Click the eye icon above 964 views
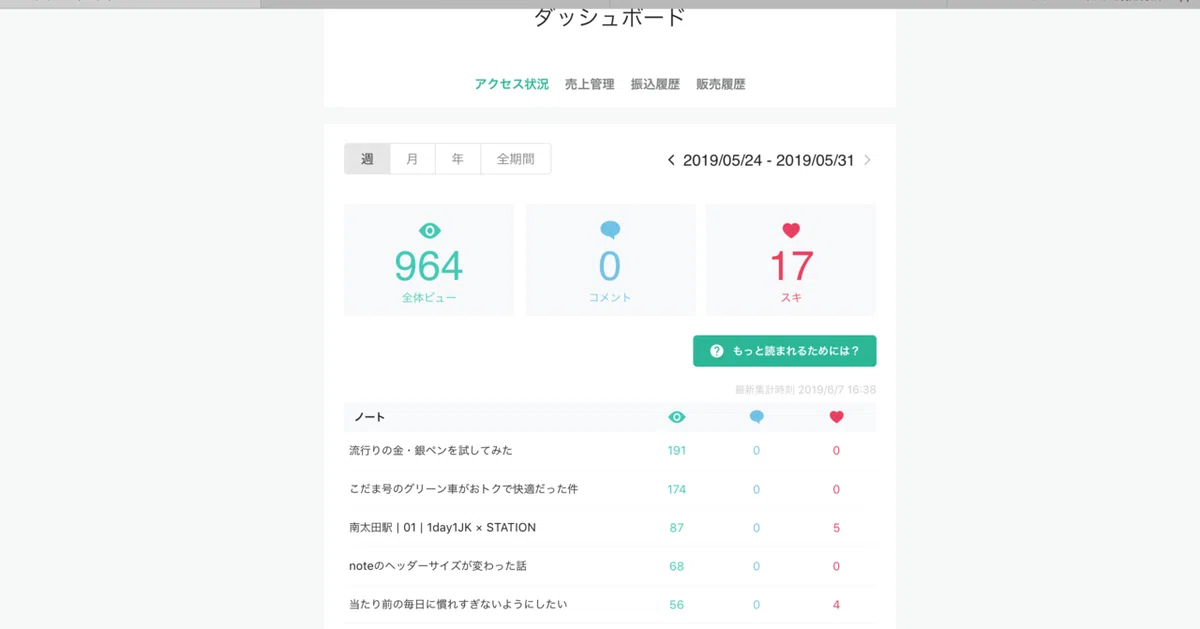The width and height of the screenshot is (1200, 629). (x=429, y=230)
